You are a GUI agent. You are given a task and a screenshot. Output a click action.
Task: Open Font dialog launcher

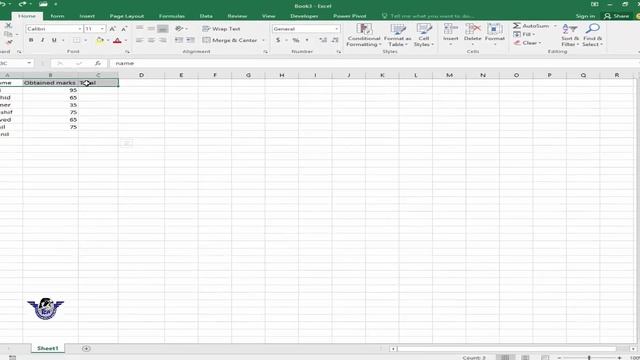click(x=127, y=52)
